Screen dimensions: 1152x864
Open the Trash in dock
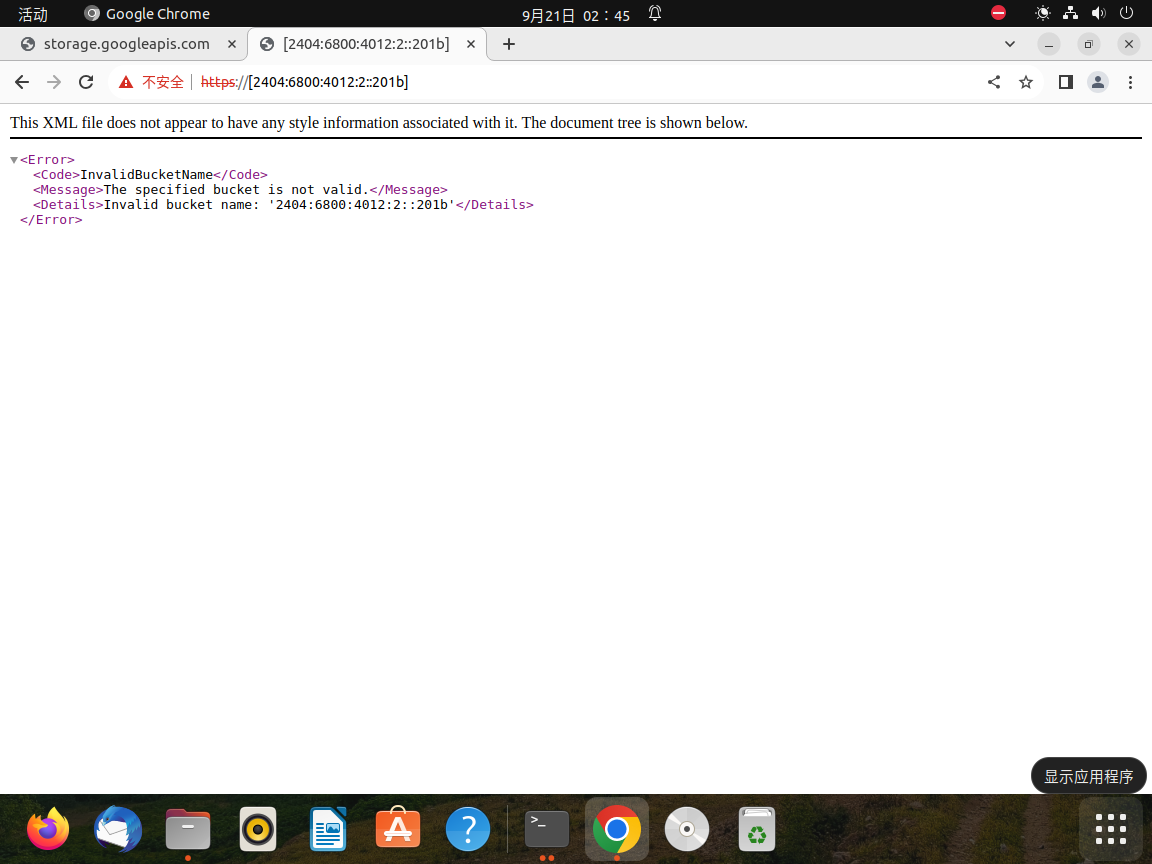pyautogui.click(x=757, y=829)
